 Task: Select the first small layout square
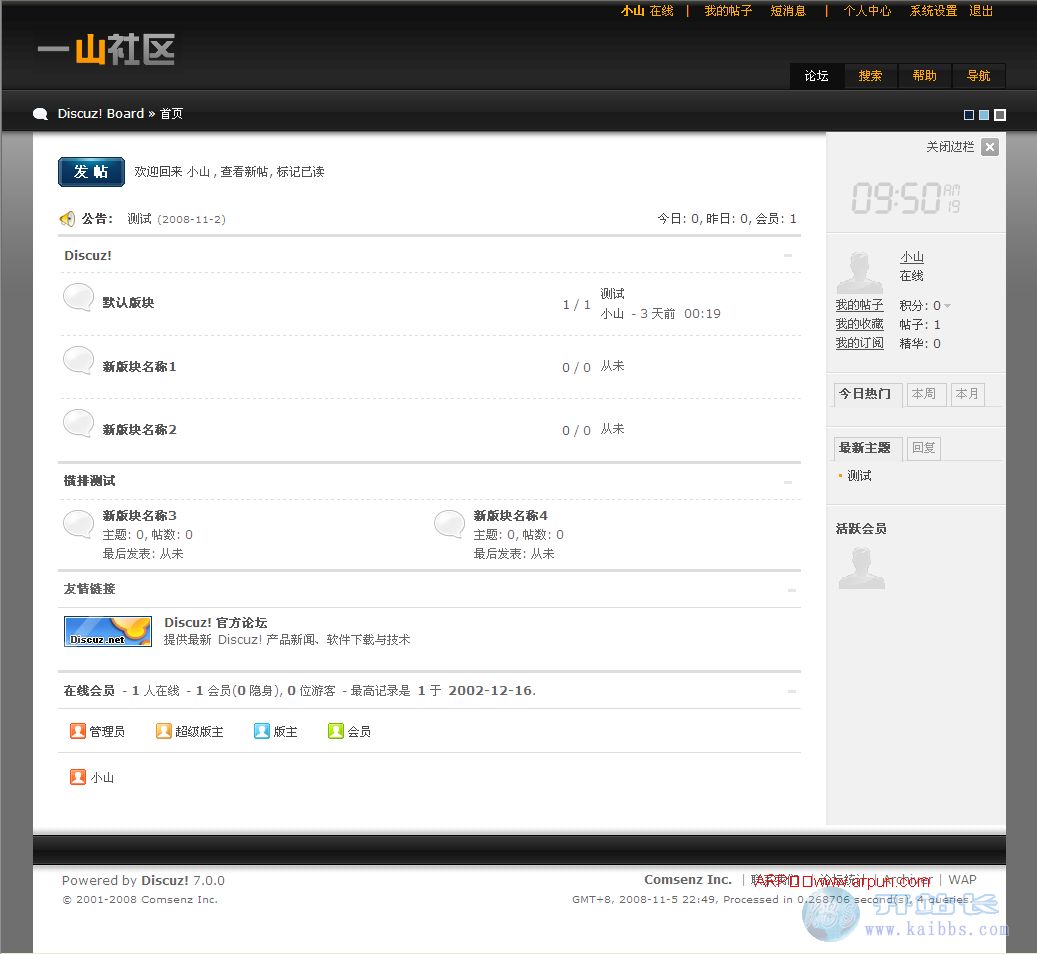(968, 115)
